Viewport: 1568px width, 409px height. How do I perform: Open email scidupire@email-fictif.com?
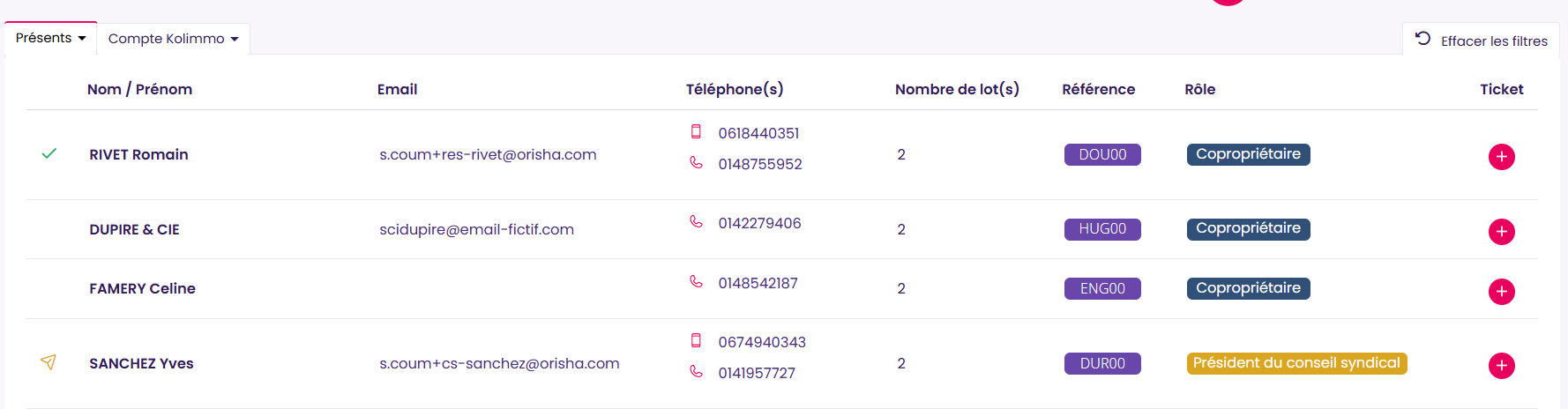coord(476,229)
